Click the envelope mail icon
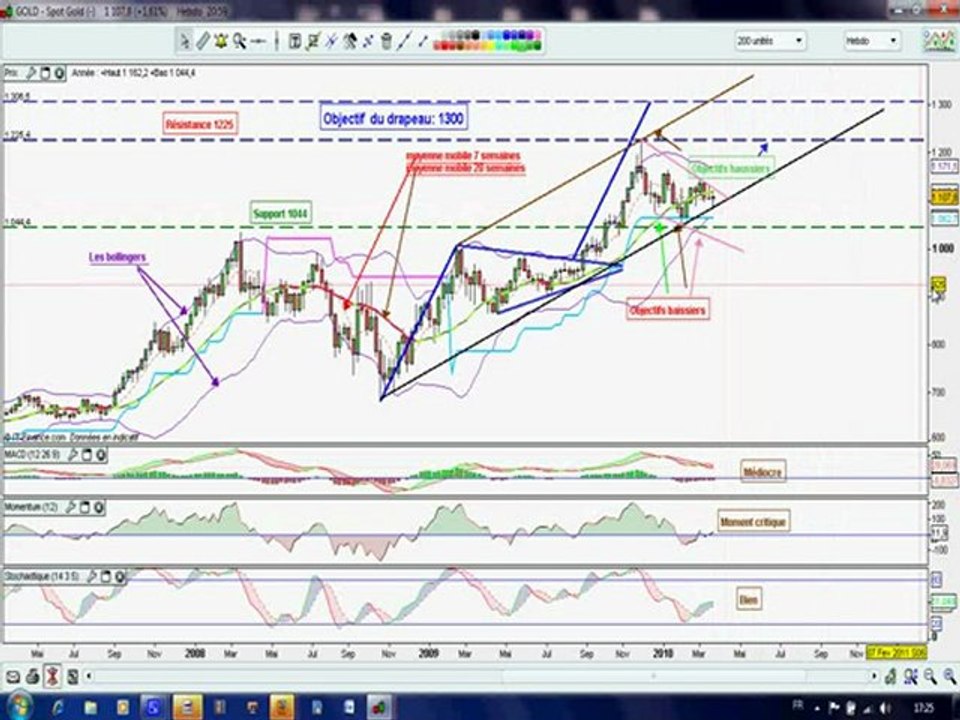 tap(13, 677)
